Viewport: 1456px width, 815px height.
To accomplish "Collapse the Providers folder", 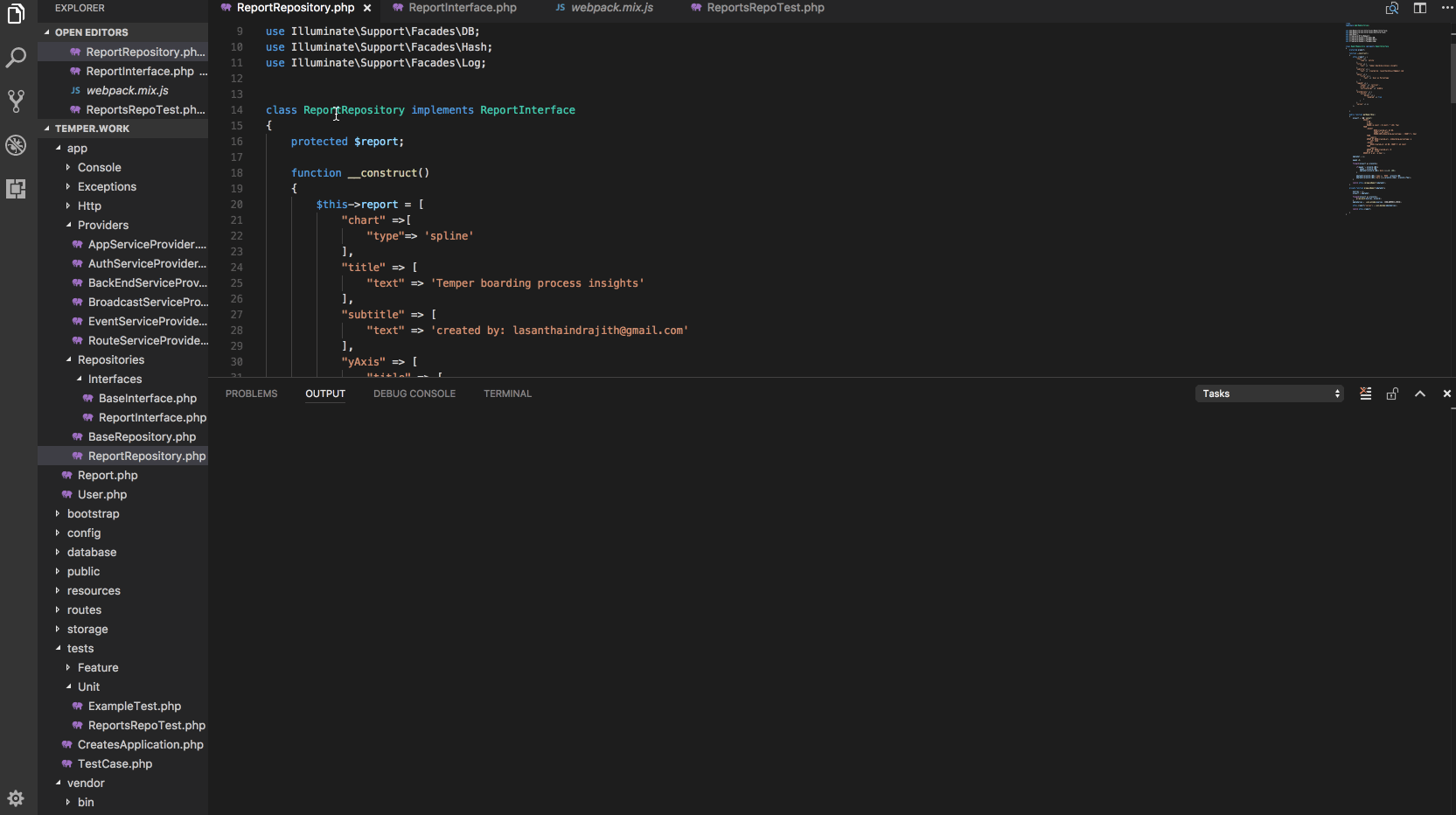I will coord(122,226).
